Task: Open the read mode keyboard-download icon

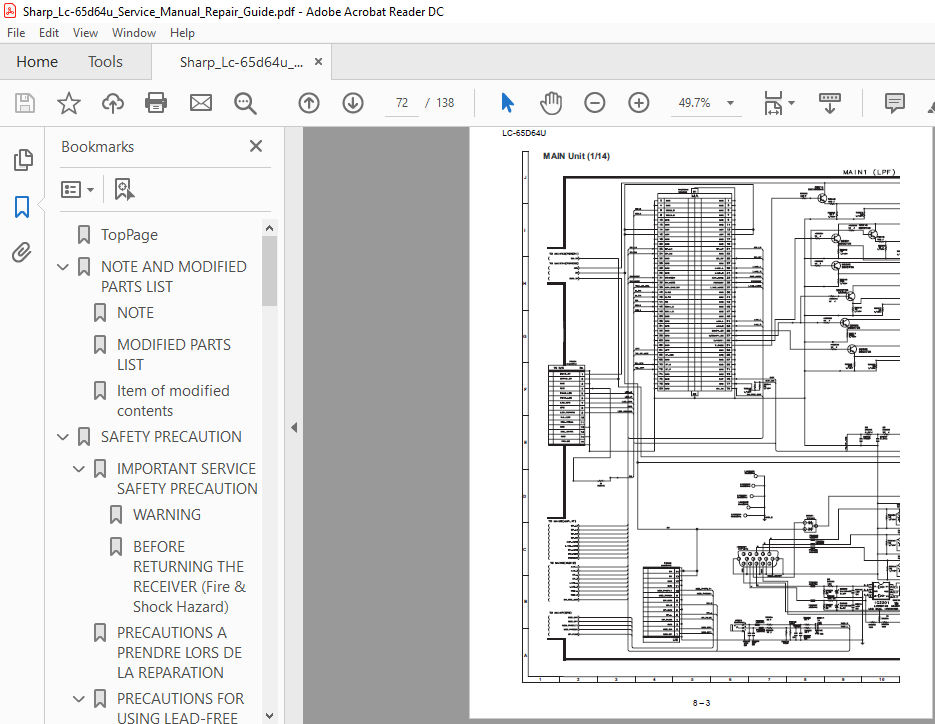Action: pos(829,103)
